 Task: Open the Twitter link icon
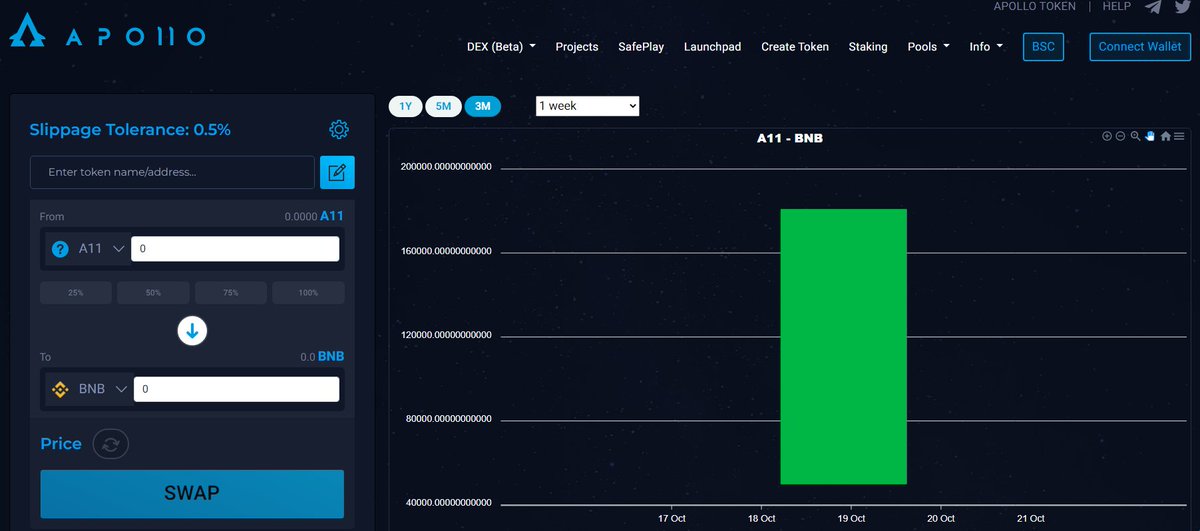click(x=1182, y=7)
